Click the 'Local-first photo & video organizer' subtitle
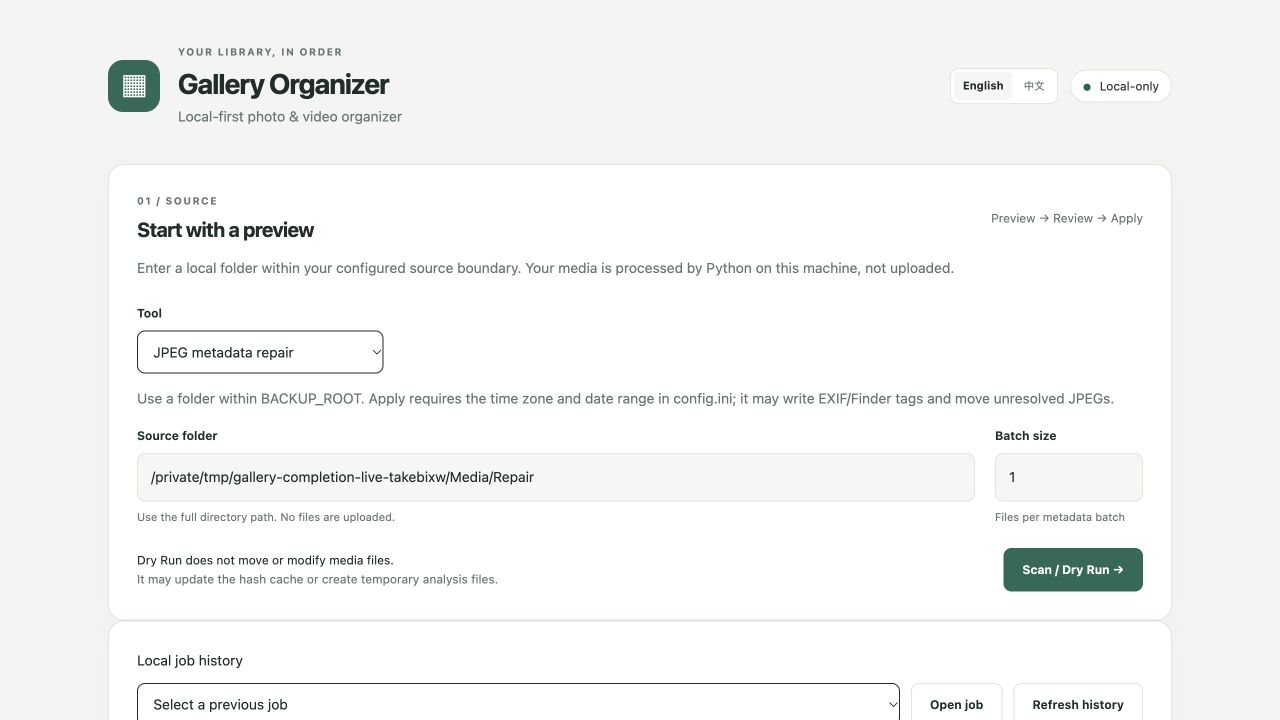 [x=290, y=117]
